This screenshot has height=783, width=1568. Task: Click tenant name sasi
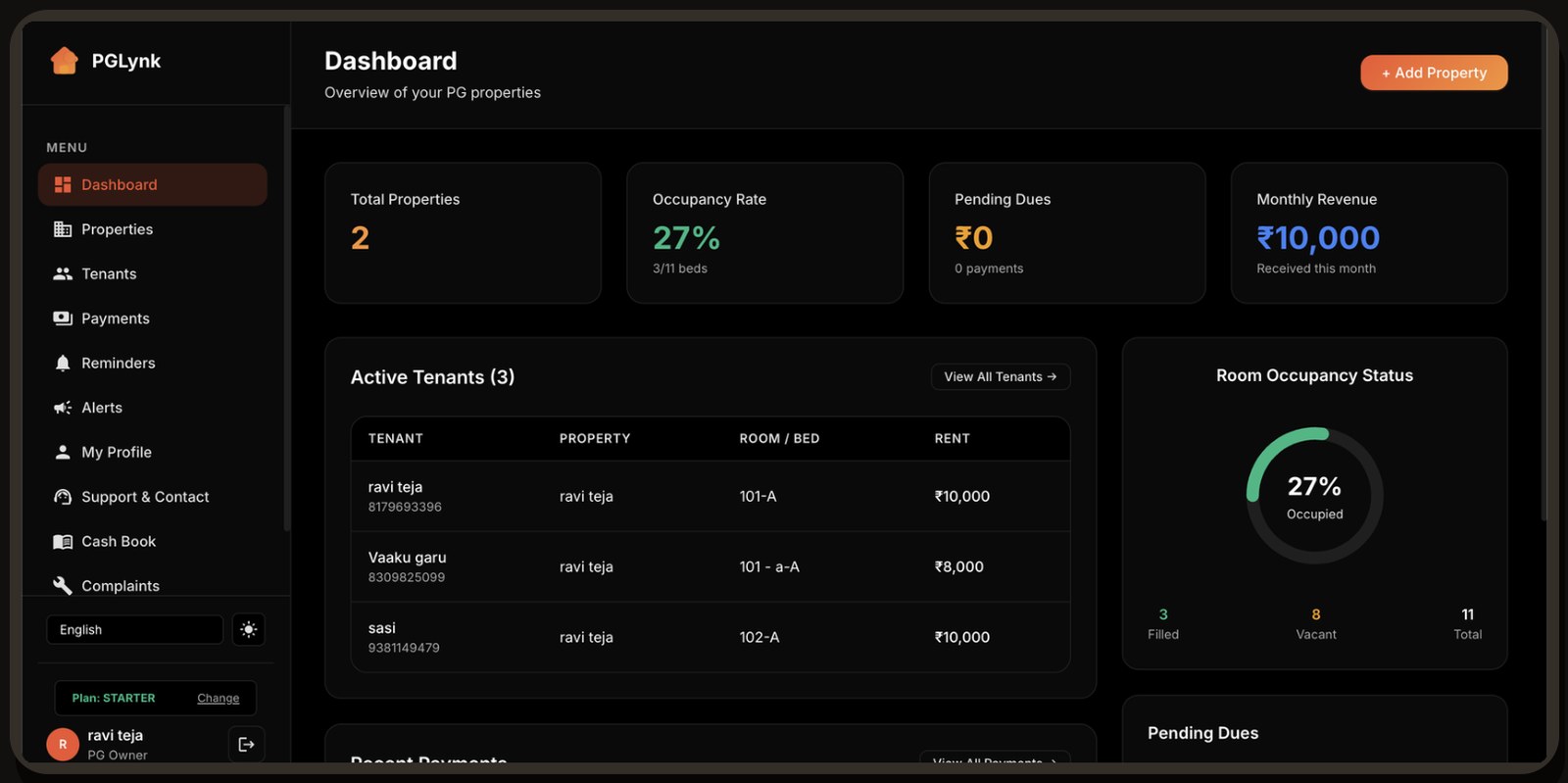[x=382, y=628]
